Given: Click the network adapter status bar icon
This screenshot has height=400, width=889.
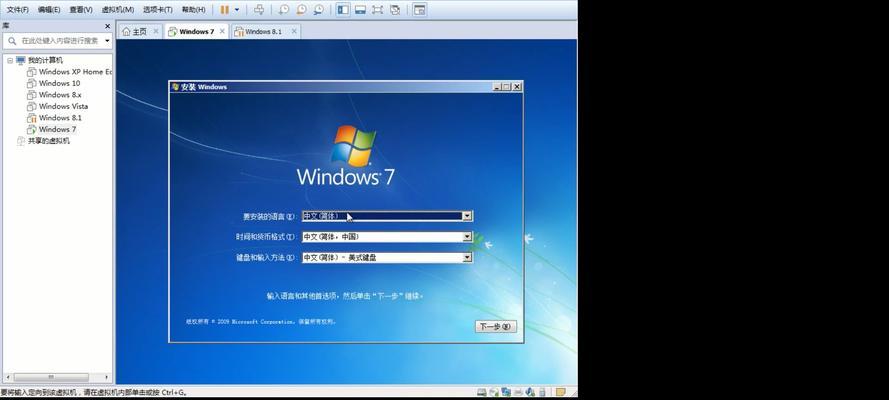Looking at the screenshot, I should (506, 392).
